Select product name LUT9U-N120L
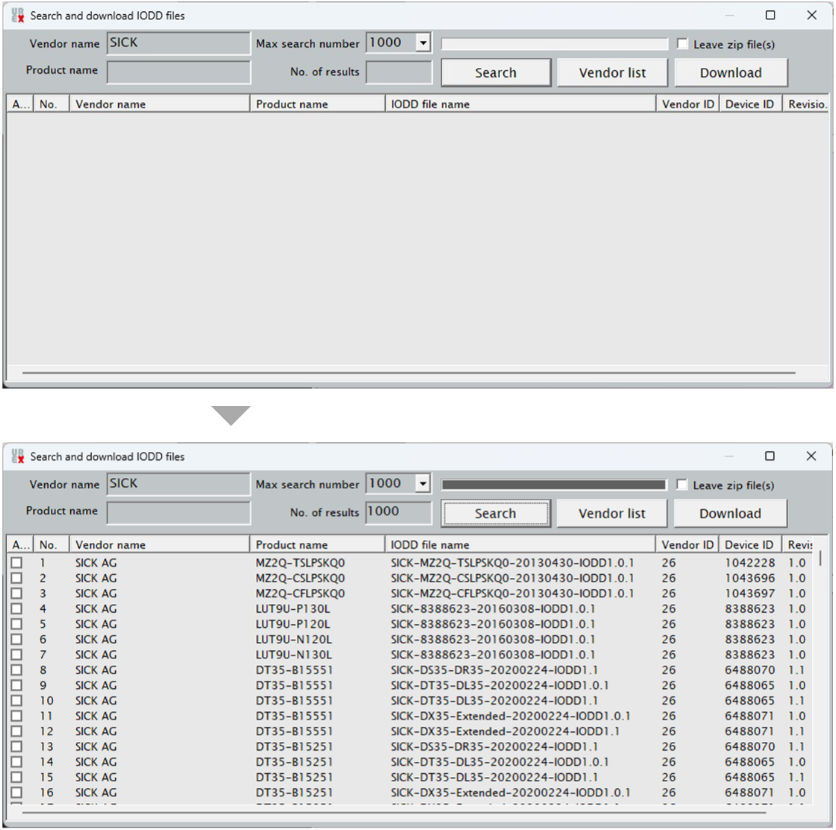 click(x=293, y=639)
